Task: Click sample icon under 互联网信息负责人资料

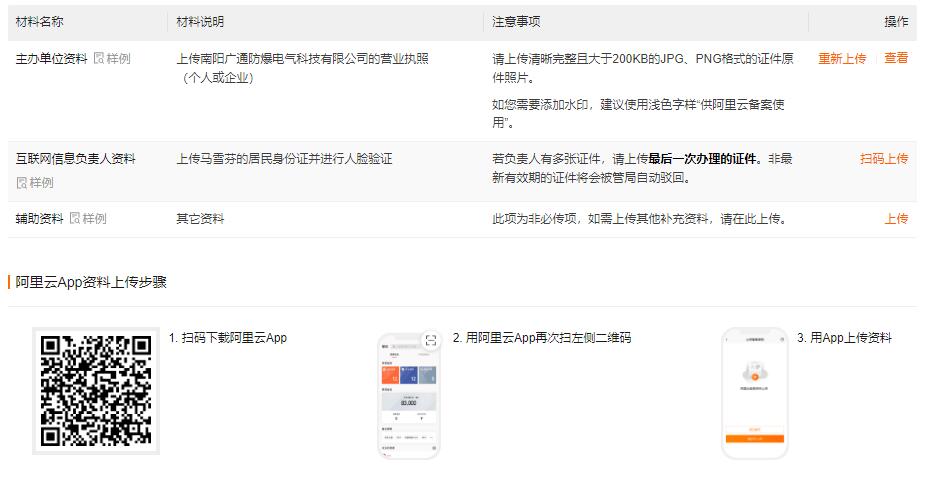Action: point(21,183)
